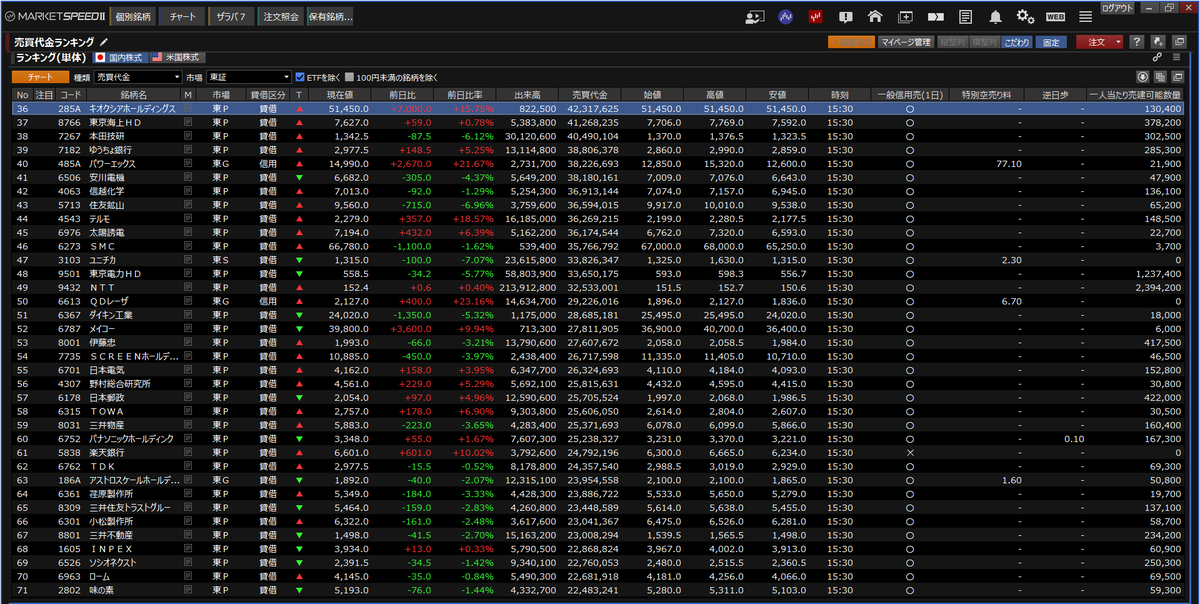Uncheck the ETFを除く checkbox
The image size is (1200, 604).
tap(300, 77)
